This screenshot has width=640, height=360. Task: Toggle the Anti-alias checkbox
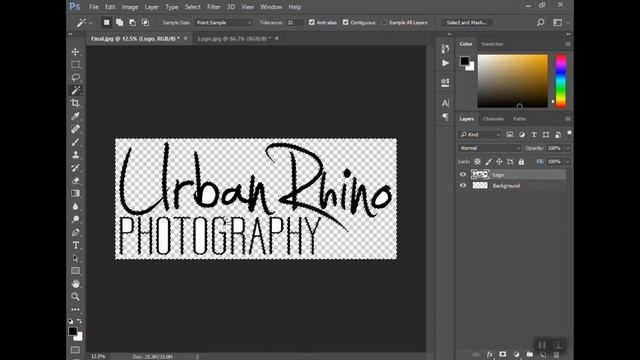(x=312, y=22)
